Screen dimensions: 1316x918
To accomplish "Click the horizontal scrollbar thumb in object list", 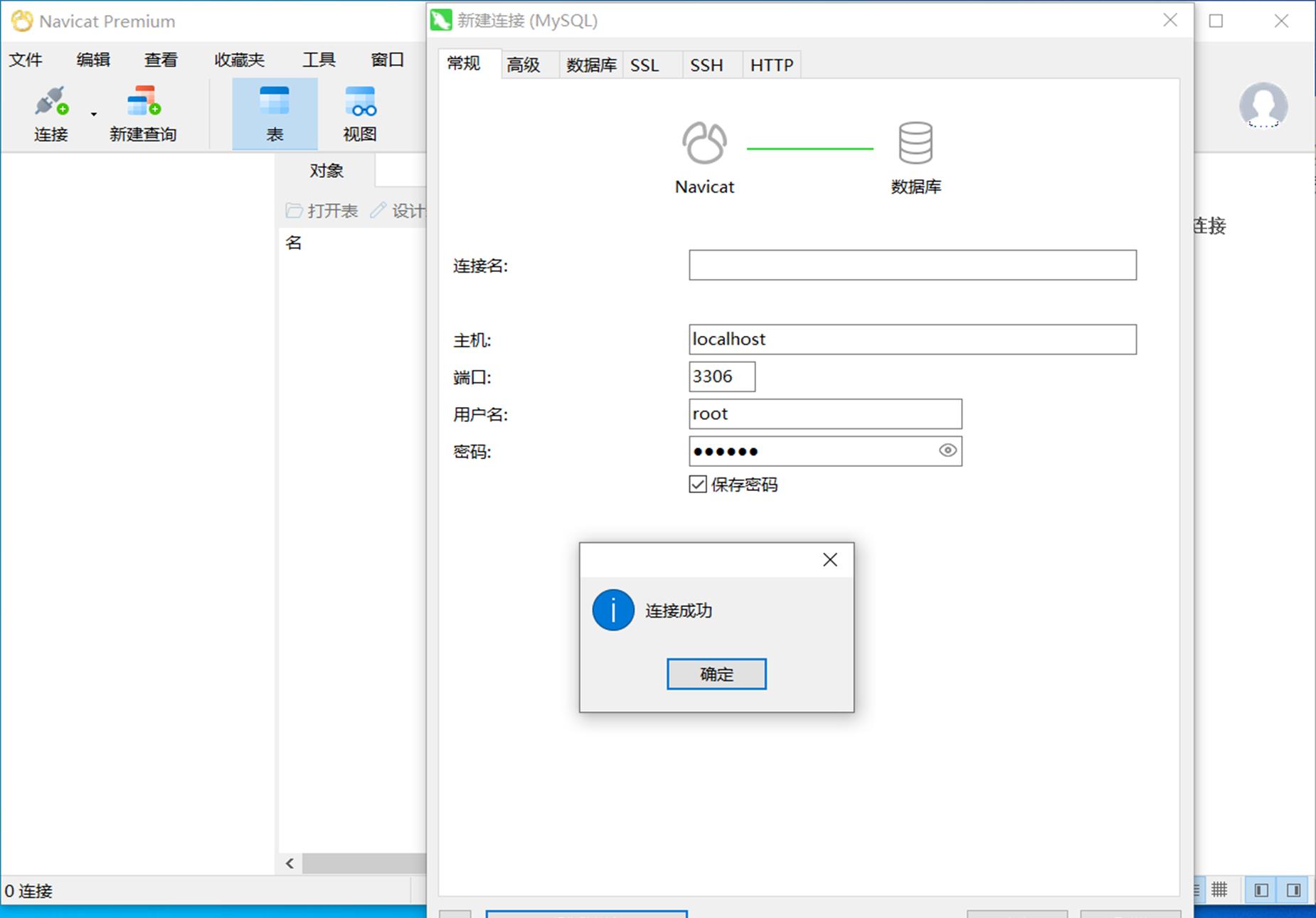I will click(364, 864).
